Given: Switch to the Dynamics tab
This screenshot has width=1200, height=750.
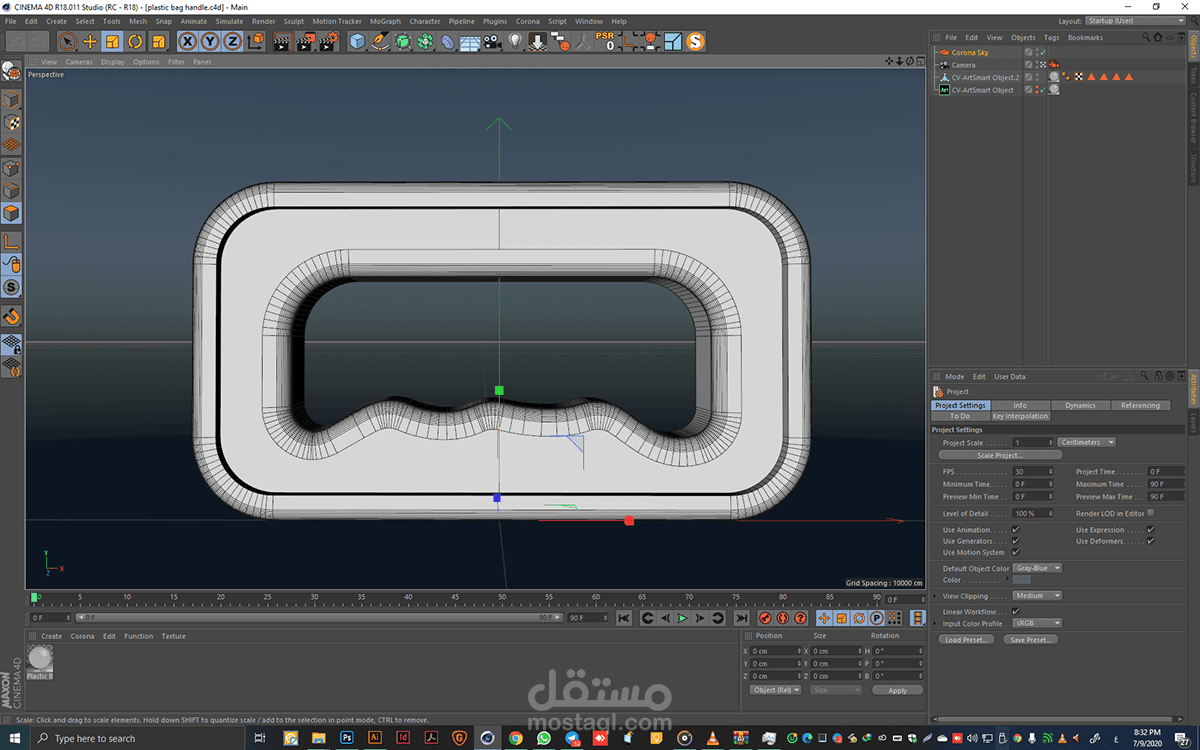Looking at the screenshot, I should coord(1080,405).
